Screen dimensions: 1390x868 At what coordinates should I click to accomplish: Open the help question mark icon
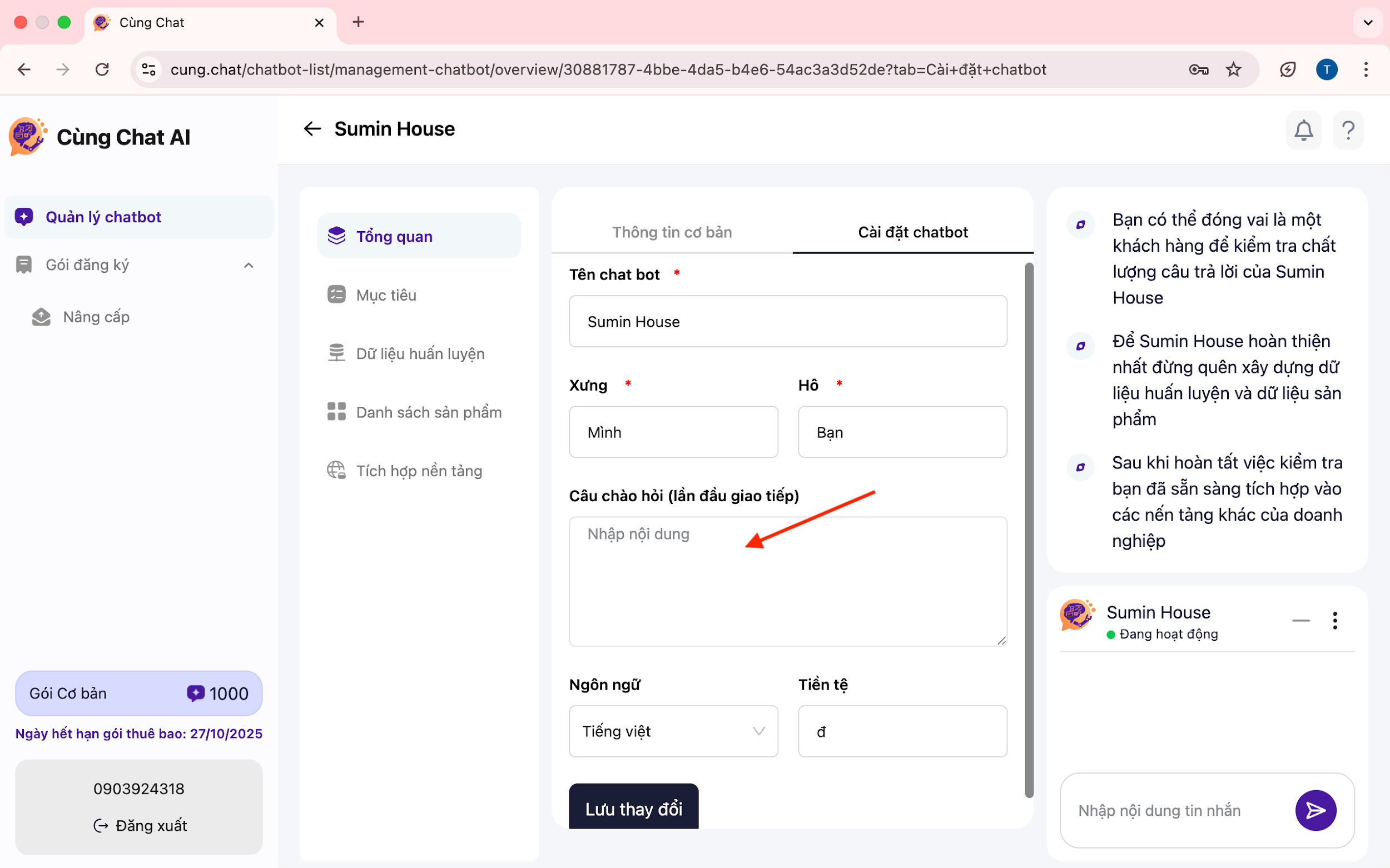1348,131
